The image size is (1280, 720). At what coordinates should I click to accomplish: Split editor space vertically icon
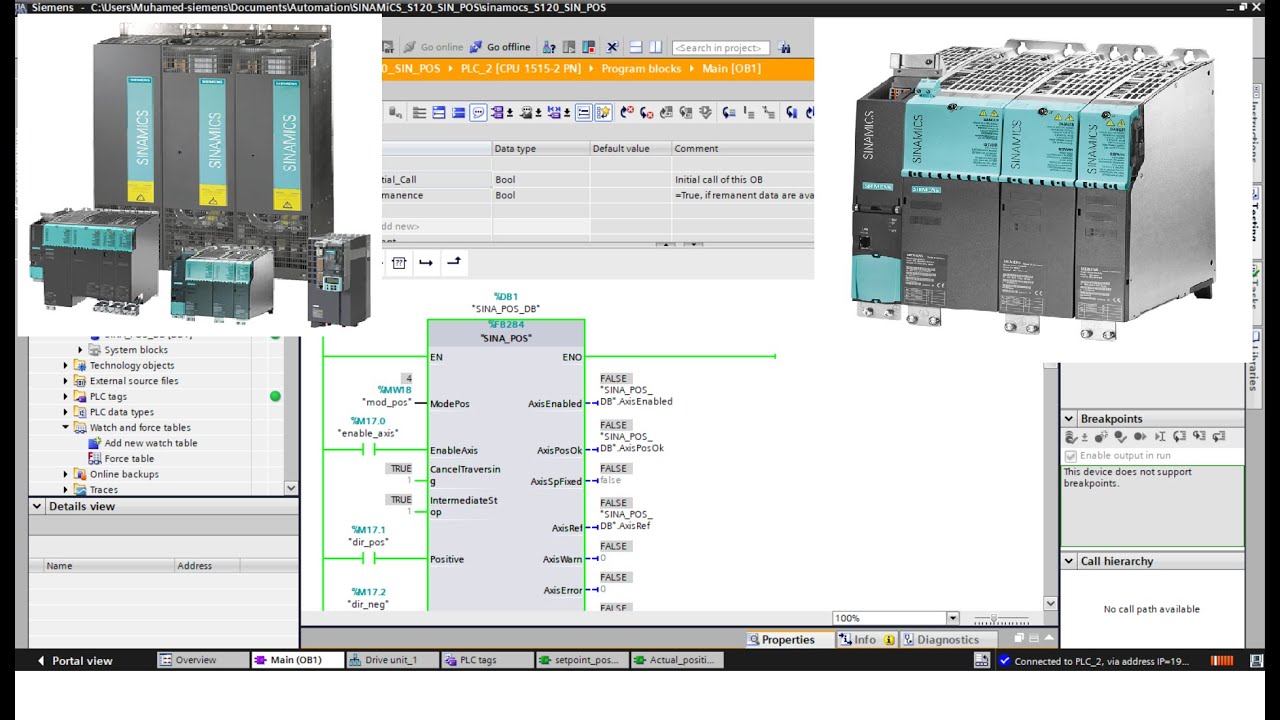click(x=656, y=47)
